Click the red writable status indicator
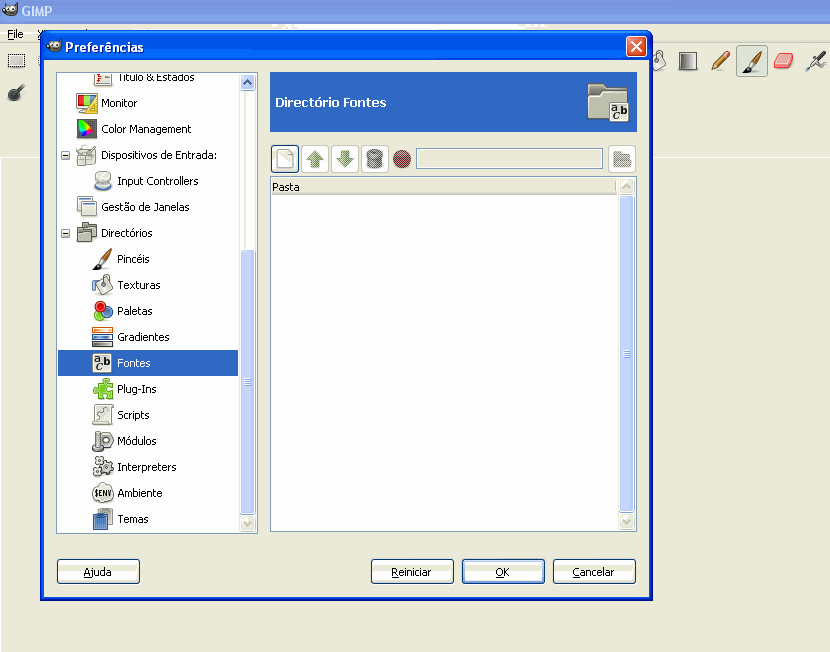830x652 pixels. click(402, 159)
